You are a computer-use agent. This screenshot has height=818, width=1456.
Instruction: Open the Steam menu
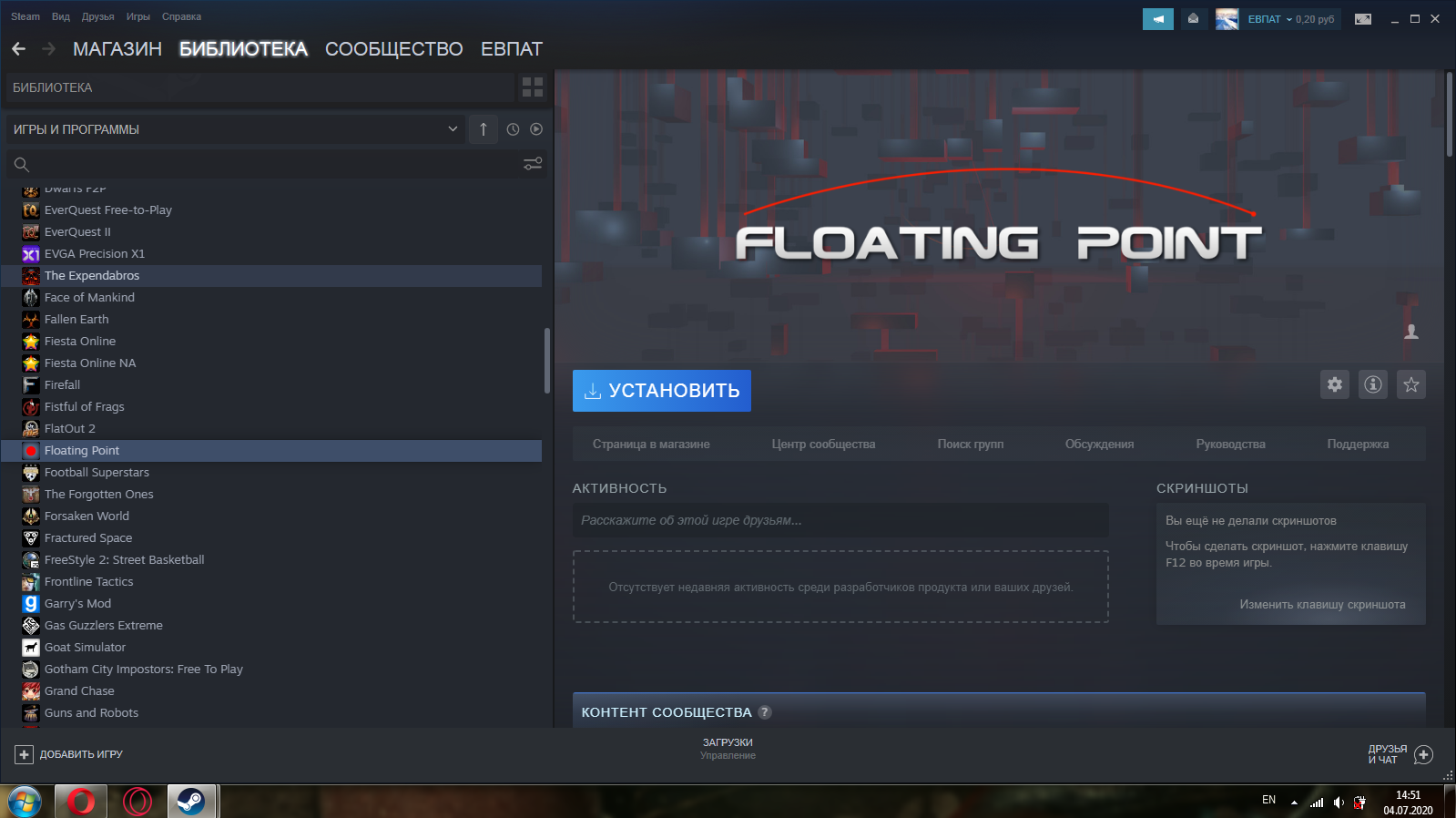25,16
